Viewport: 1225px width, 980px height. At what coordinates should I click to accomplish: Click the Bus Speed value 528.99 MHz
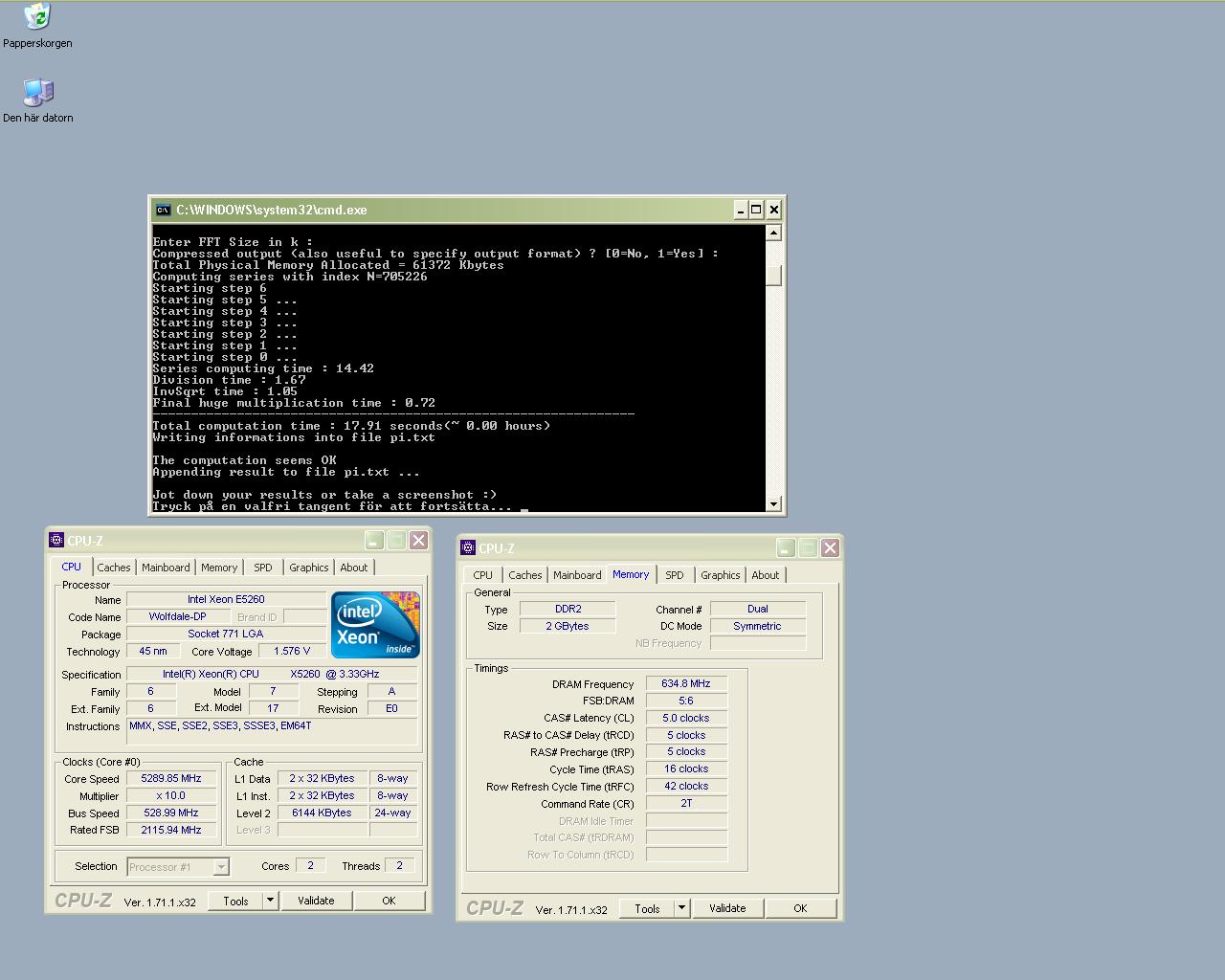click(171, 813)
